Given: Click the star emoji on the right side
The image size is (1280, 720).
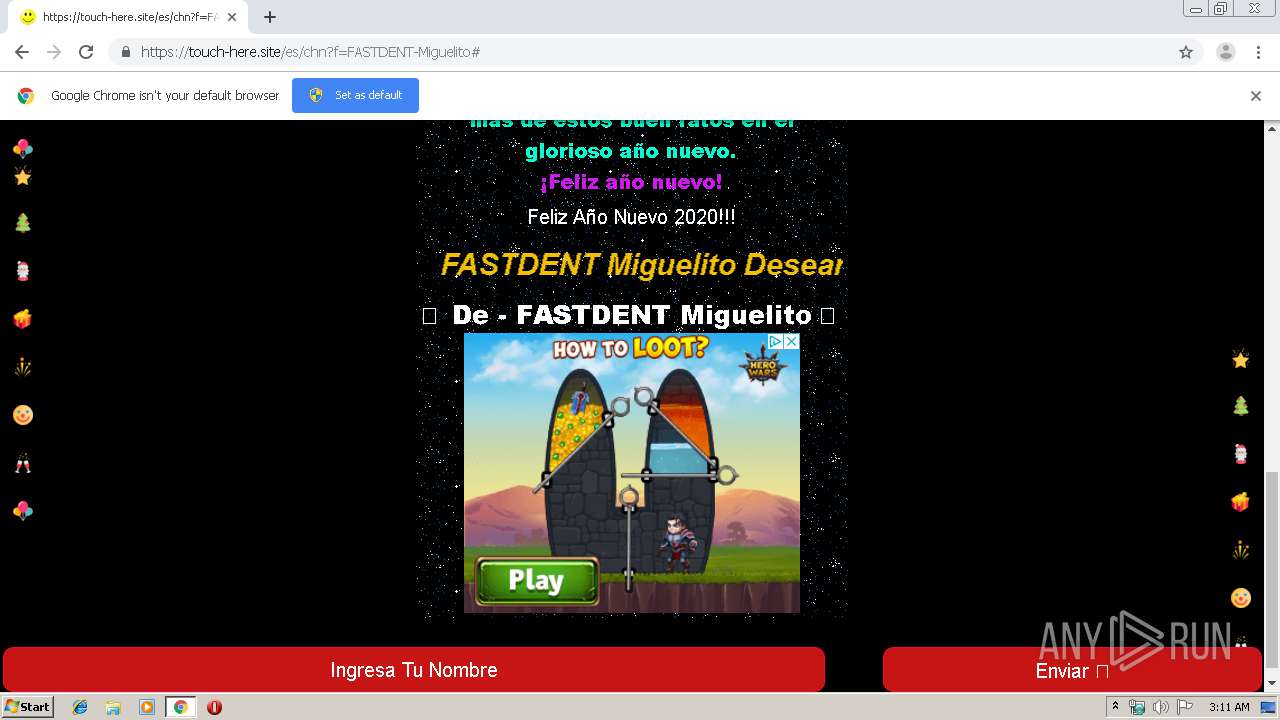Looking at the screenshot, I should [x=1241, y=359].
